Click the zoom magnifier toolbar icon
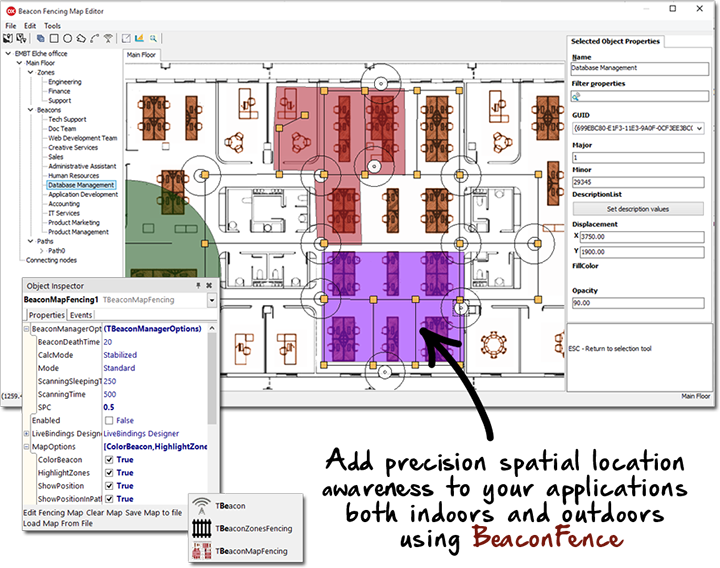This screenshot has width=720, height=568. (155, 38)
